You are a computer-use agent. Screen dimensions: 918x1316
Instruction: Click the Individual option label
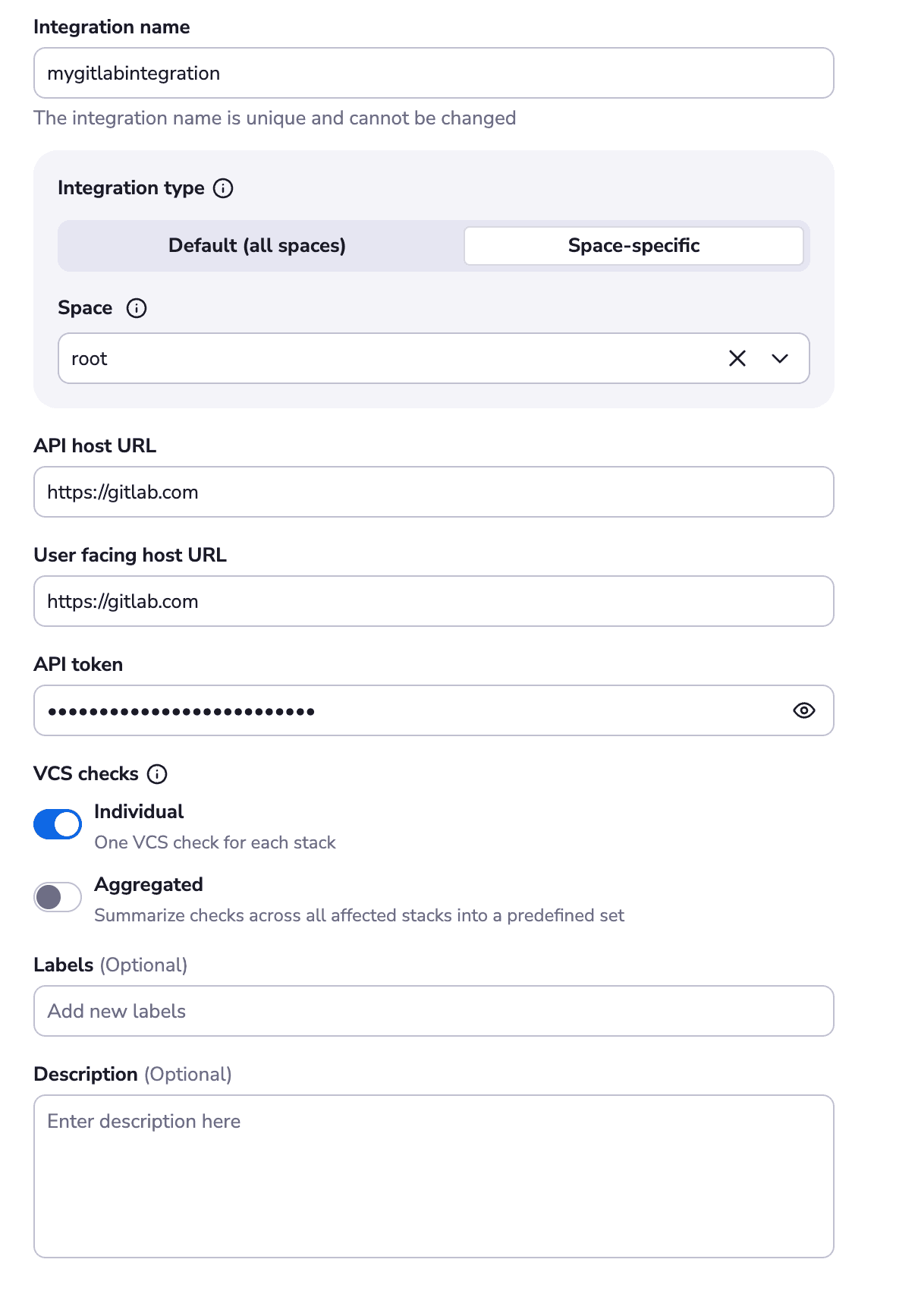coord(139,812)
